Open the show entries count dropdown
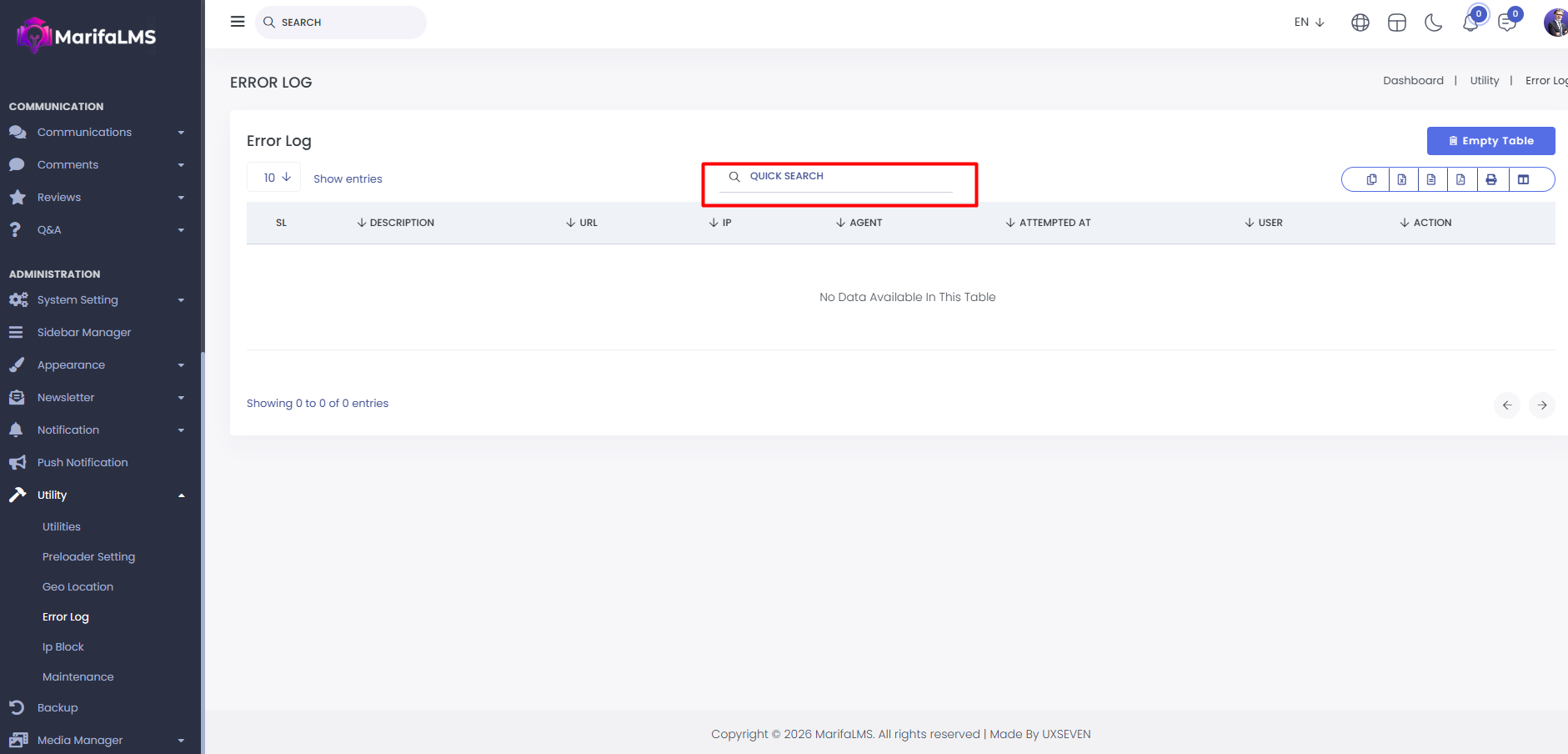The image size is (1568, 754). point(274,178)
